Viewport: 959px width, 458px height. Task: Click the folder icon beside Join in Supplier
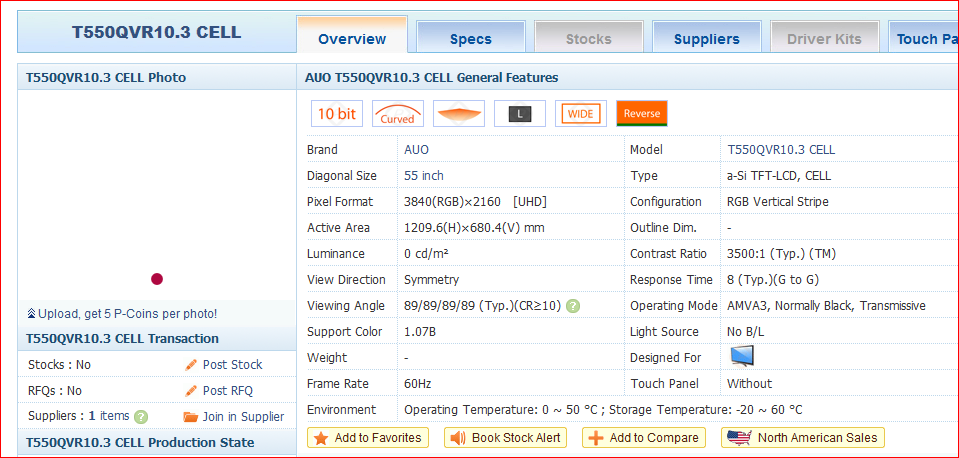point(191,417)
